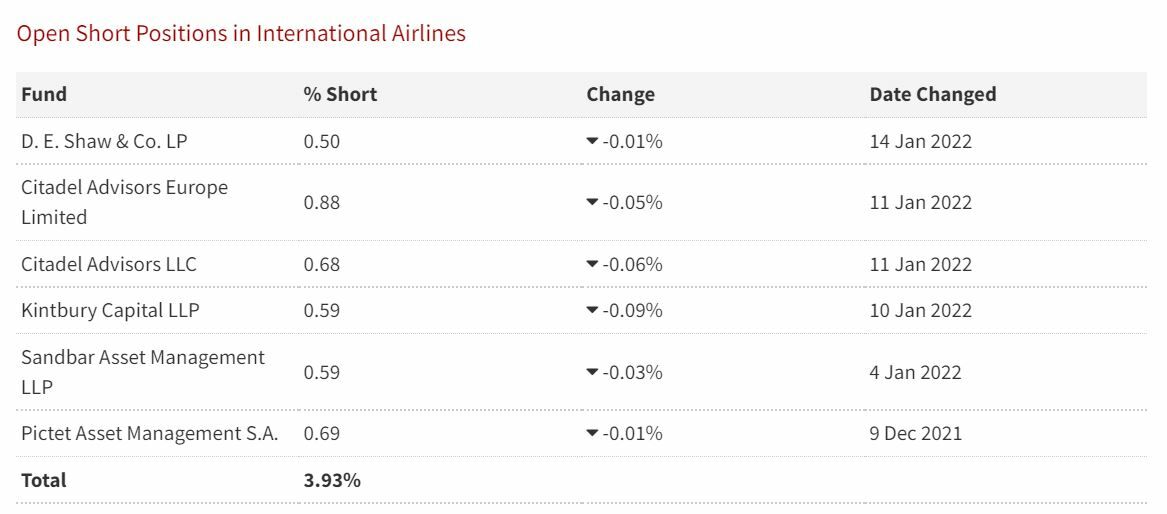1167x514 pixels.
Task: Click the Change column header
Action: pyautogui.click(x=620, y=95)
